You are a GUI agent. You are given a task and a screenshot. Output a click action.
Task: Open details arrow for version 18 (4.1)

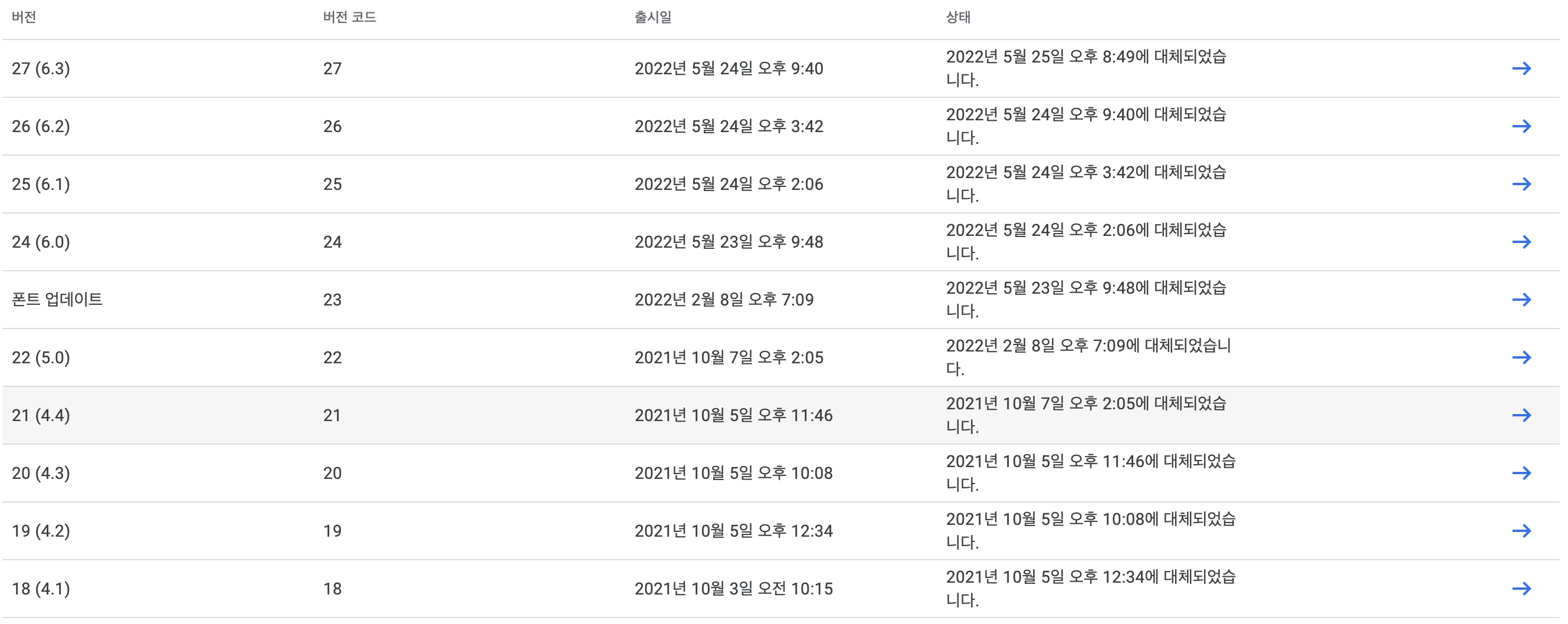point(1524,588)
